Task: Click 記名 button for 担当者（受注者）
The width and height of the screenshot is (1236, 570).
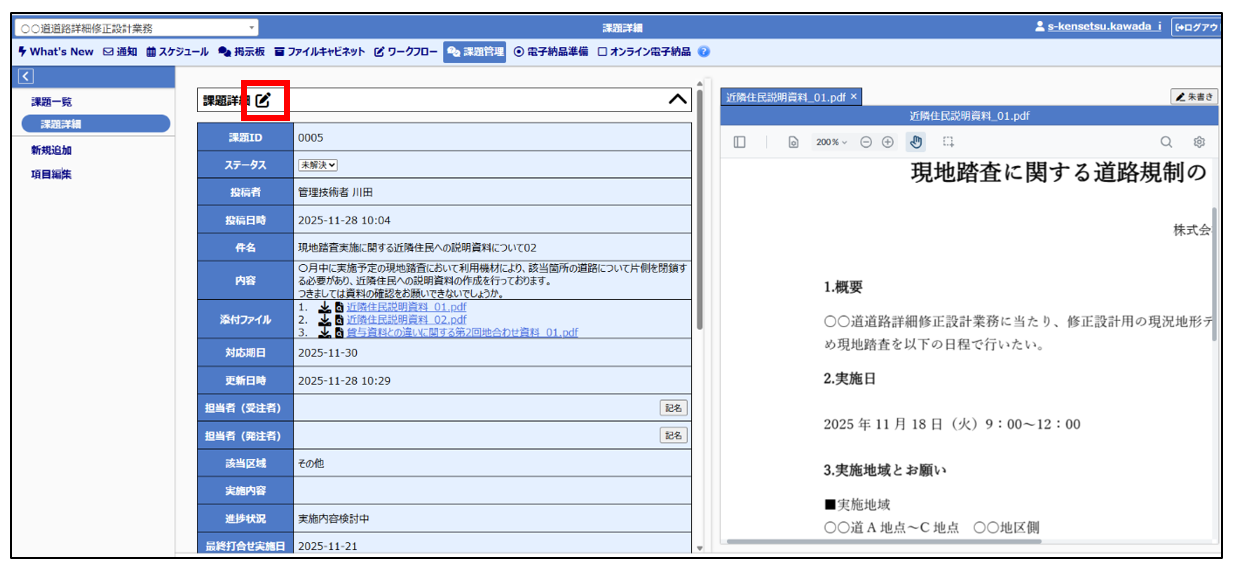Action: tap(673, 408)
